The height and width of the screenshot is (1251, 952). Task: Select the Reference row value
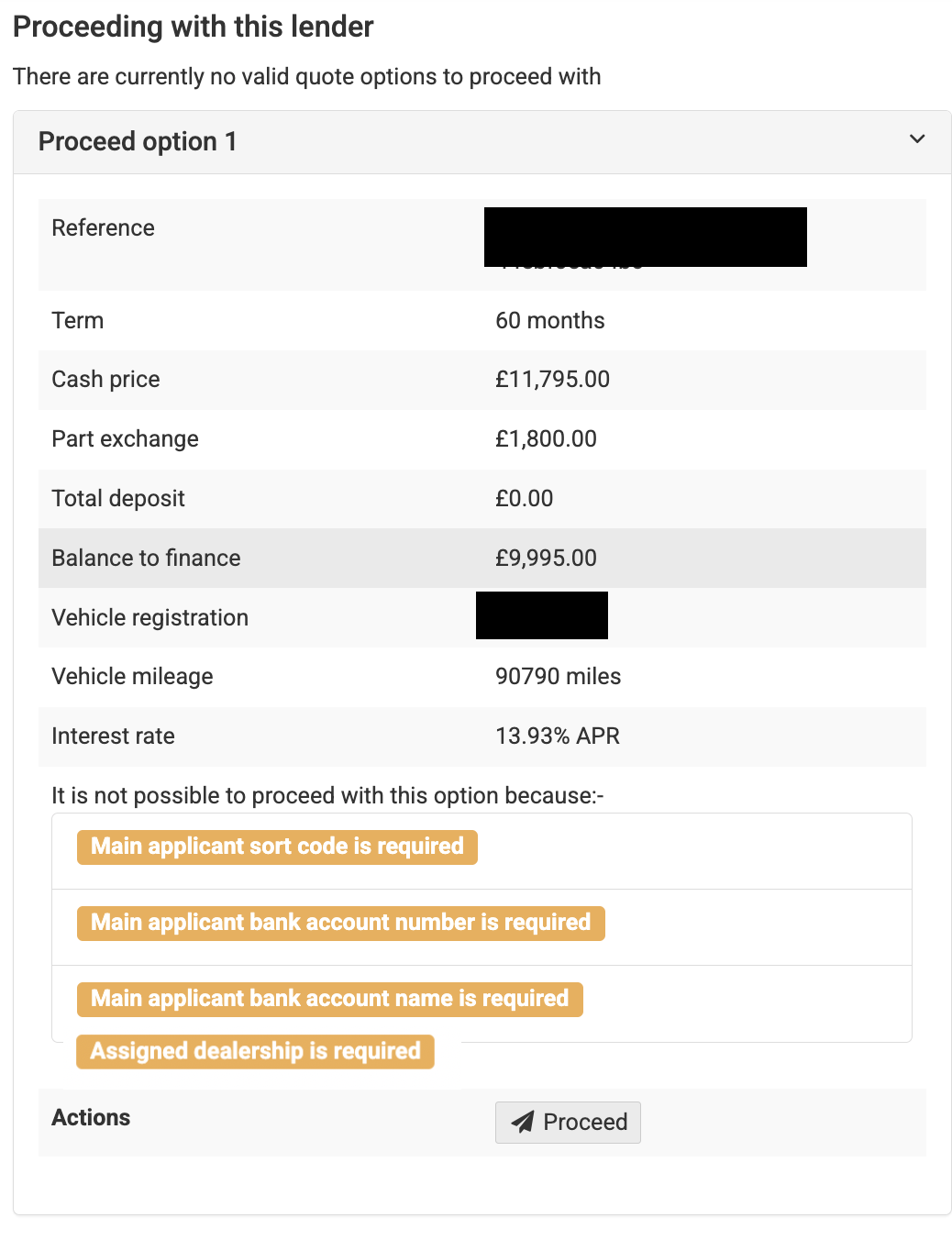645,237
